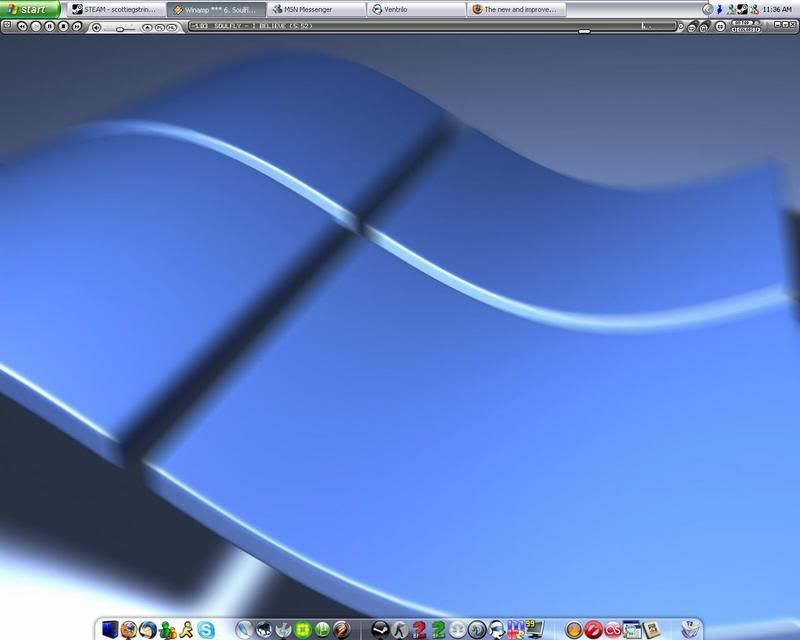The height and width of the screenshot is (640, 800).
Task: Open the Winamp main menu icon
Action: point(7,24)
